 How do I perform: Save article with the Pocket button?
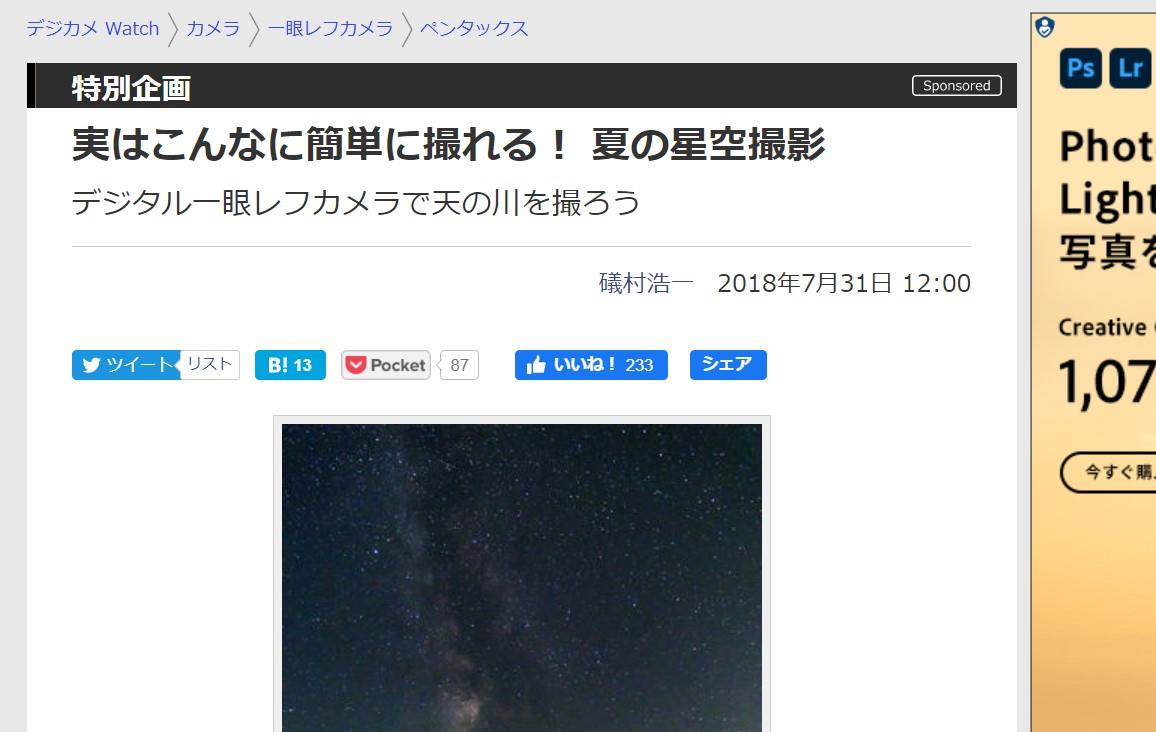point(386,365)
